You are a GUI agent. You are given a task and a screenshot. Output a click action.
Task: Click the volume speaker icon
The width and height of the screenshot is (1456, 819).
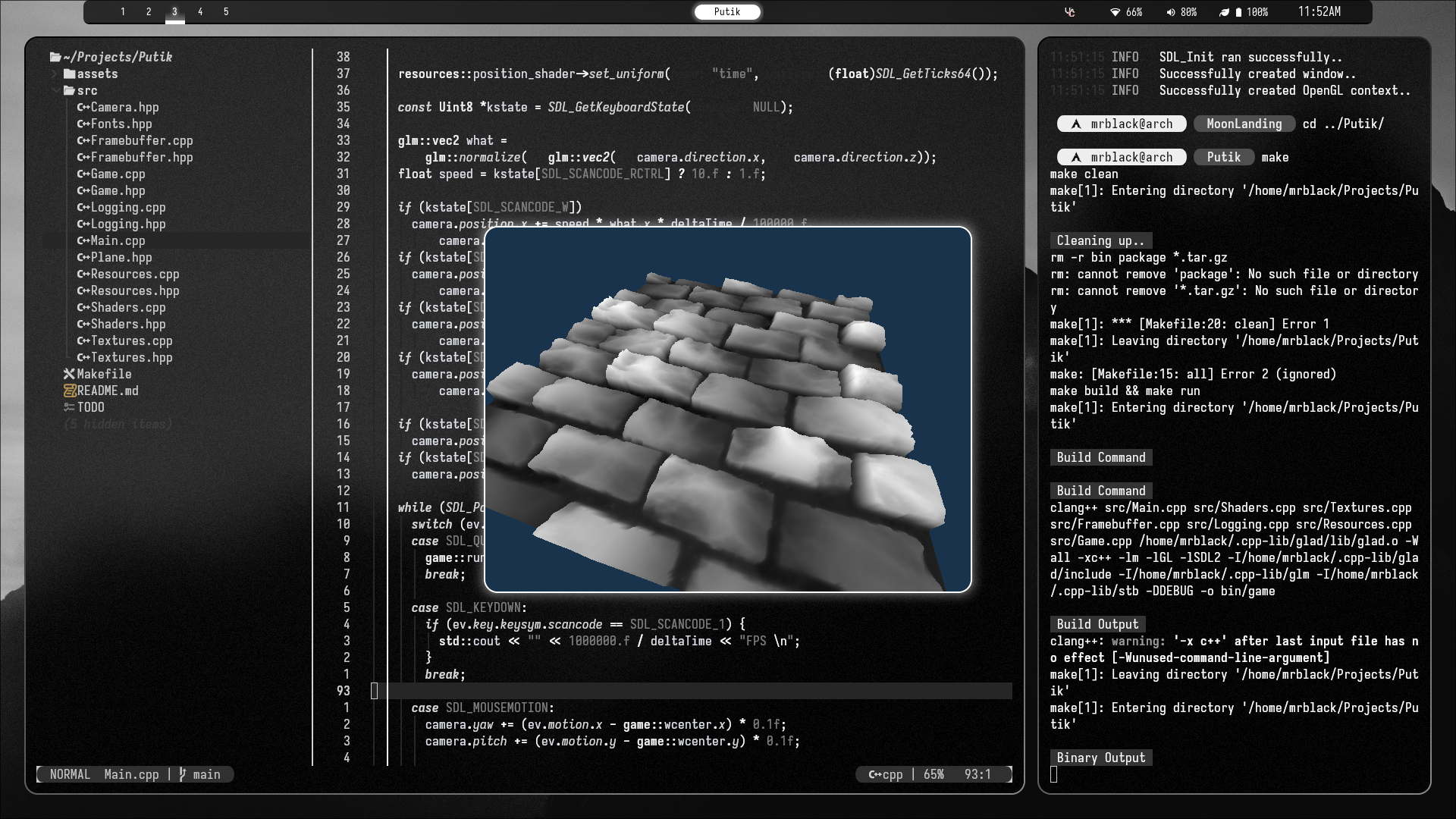[x=1171, y=12]
